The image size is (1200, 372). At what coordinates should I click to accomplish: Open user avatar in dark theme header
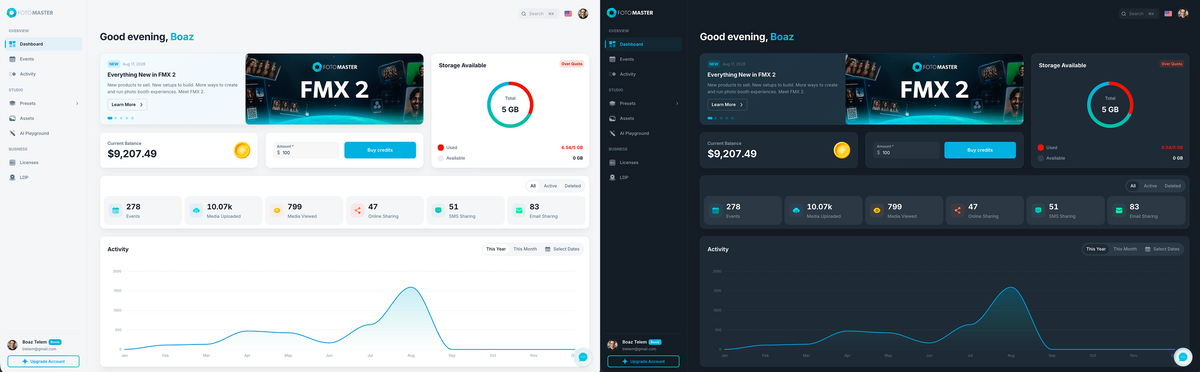1183,14
